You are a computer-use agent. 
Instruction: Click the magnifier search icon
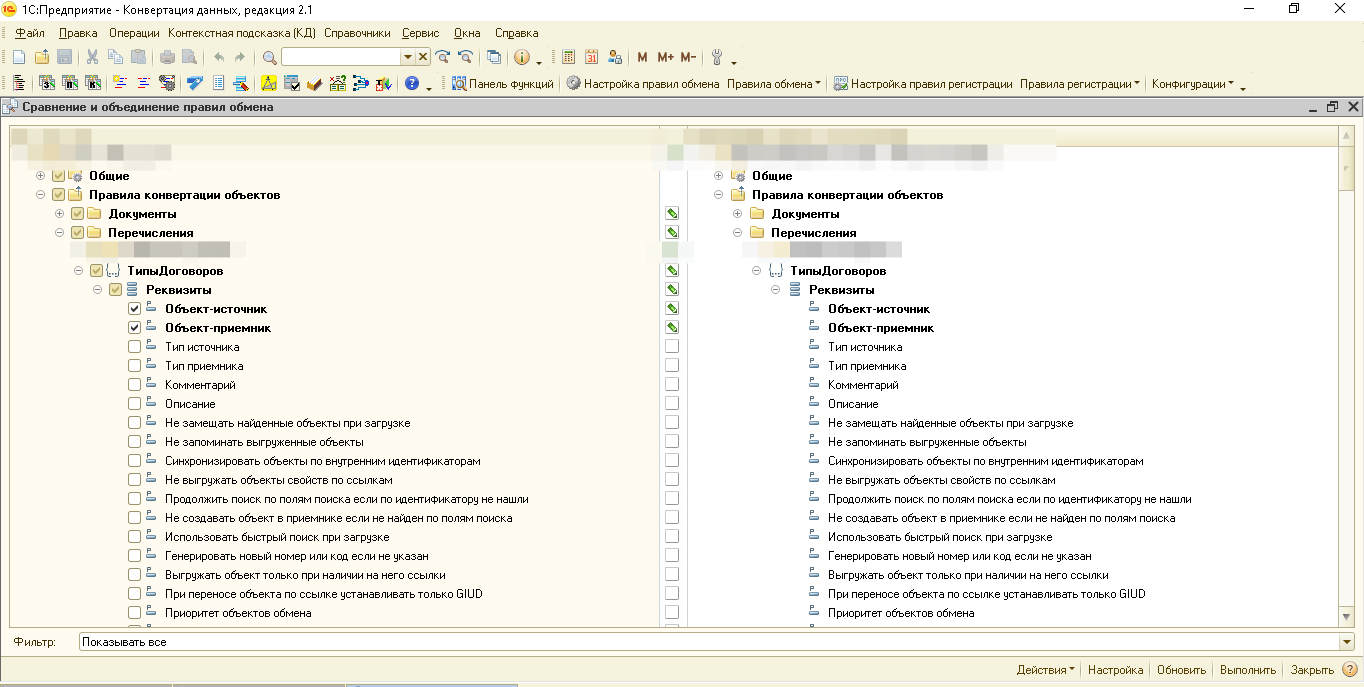pyautogui.click(x=269, y=57)
